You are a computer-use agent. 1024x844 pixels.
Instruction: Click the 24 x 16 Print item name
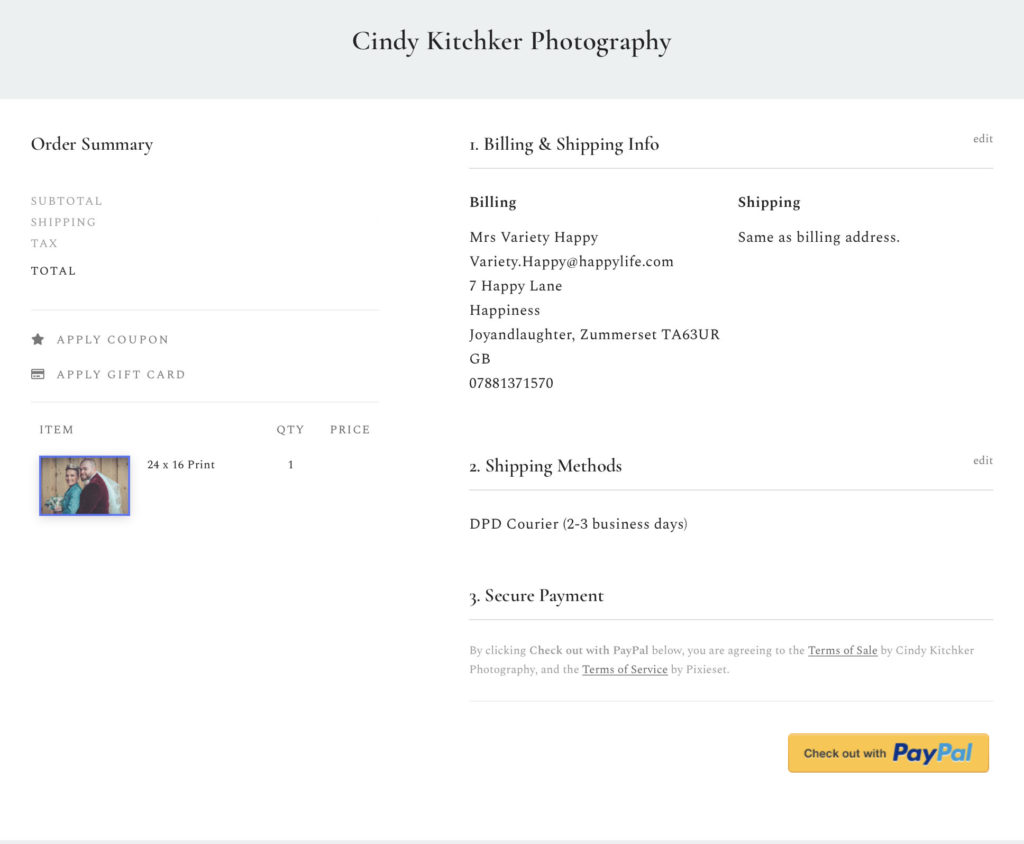click(181, 465)
